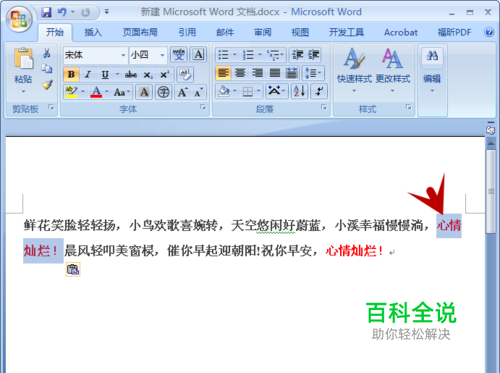Open the 邮件 ribbon tab

[x=225, y=32]
